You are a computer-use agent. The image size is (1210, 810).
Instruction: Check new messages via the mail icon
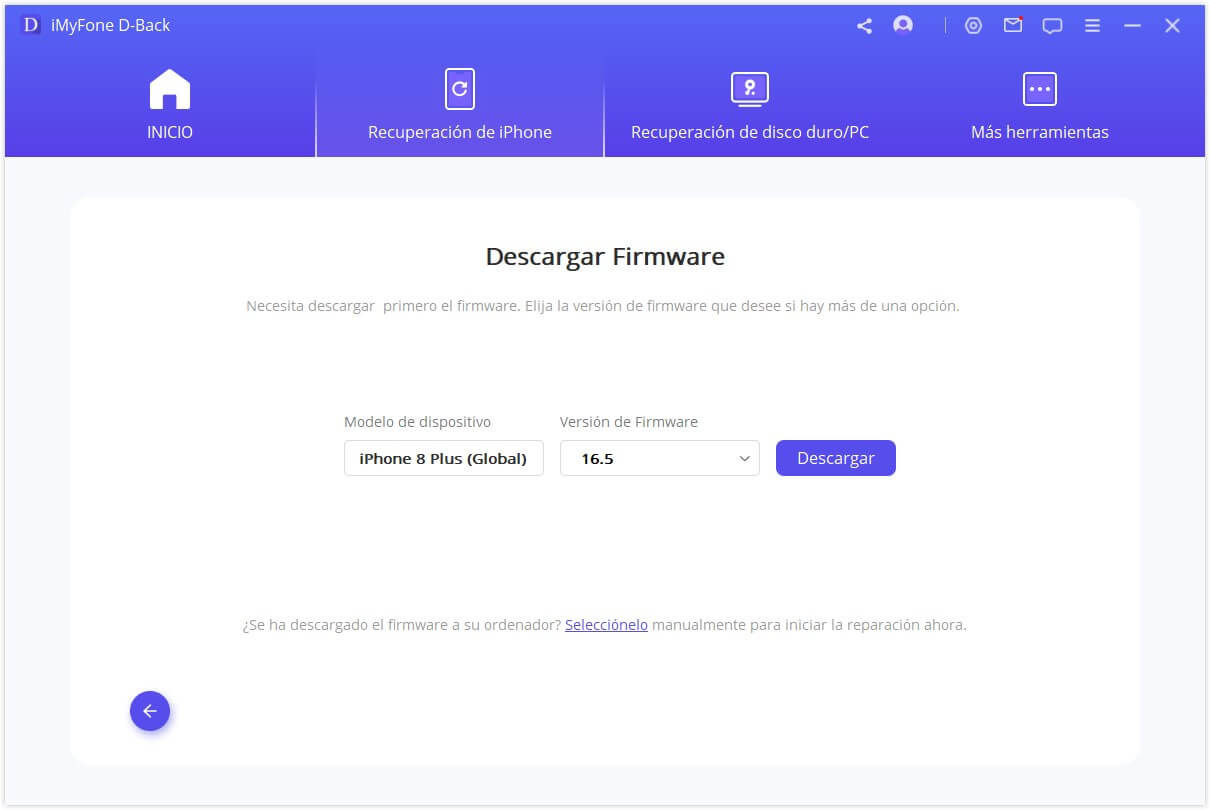(x=1013, y=25)
